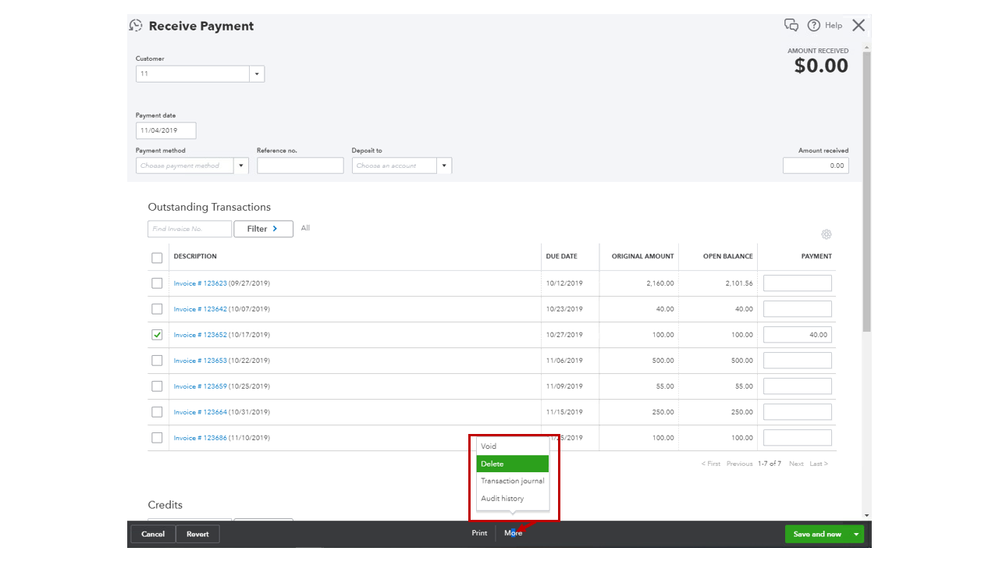The height and width of the screenshot is (562, 999).
Task: Click the Revert button
Action: coord(198,534)
